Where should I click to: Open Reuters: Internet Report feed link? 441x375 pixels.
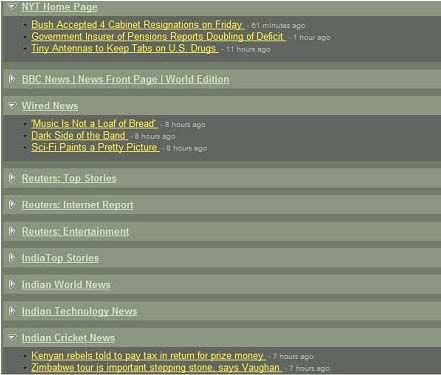click(77, 205)
